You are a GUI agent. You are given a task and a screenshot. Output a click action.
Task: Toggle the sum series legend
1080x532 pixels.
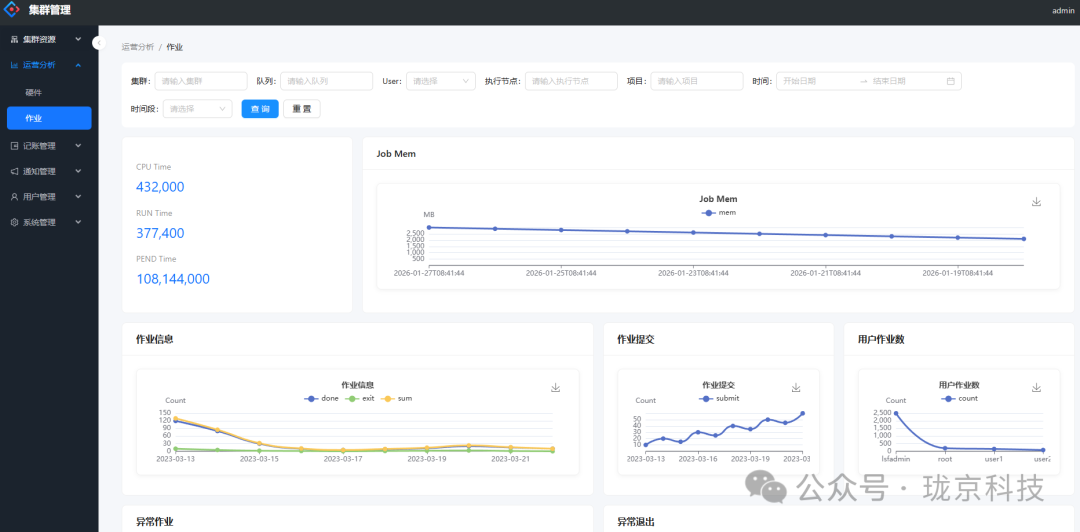tap(397, 398)
